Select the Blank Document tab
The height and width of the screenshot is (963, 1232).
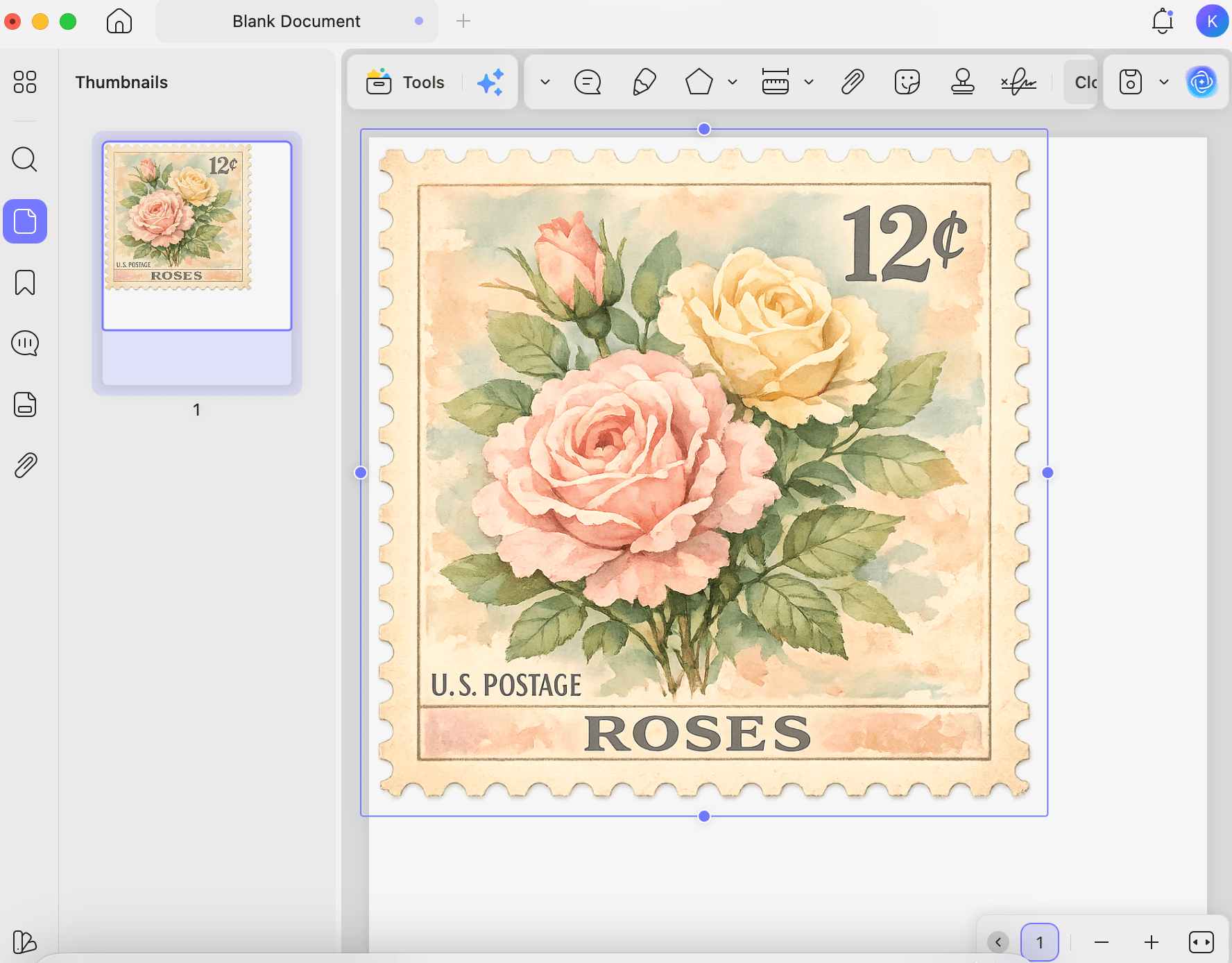pos(296,22)
